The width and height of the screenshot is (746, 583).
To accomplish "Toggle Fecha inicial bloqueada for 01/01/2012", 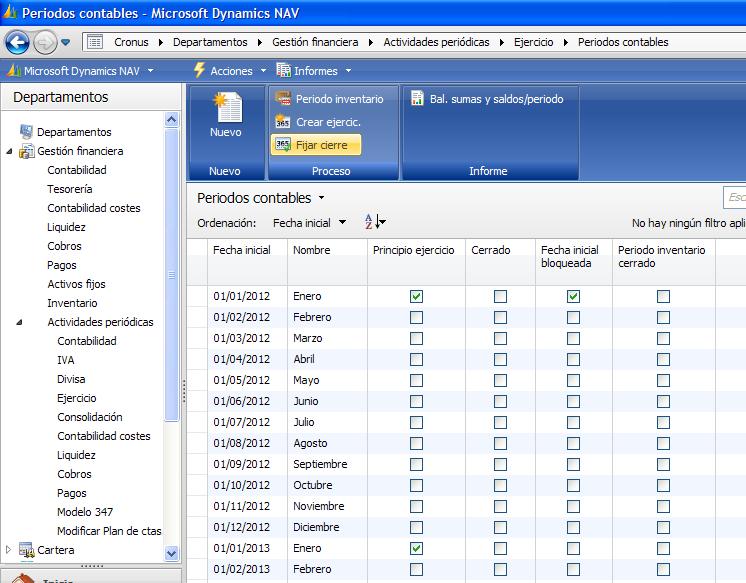I will click(573, 296).
